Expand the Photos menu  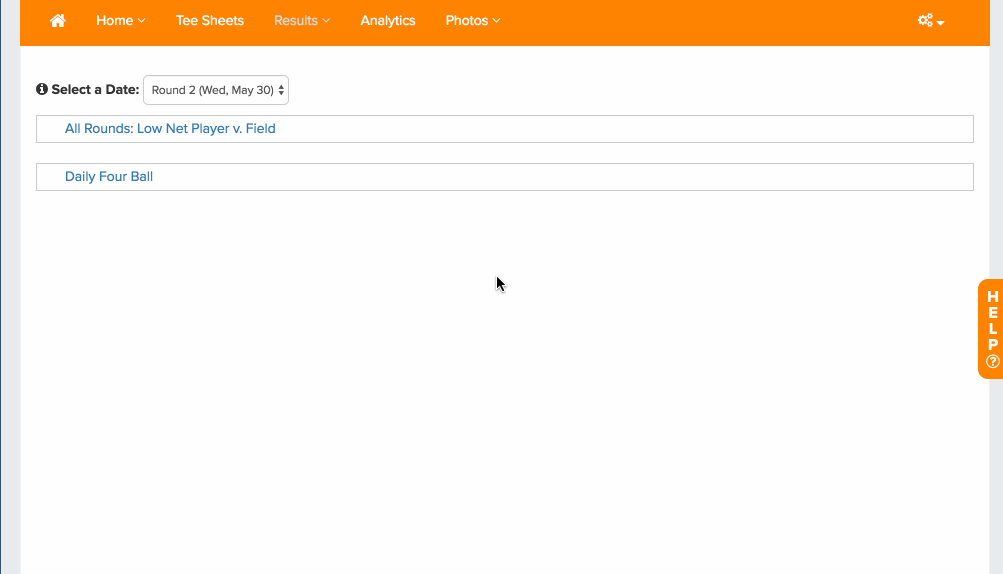click(x=473, y=20)
